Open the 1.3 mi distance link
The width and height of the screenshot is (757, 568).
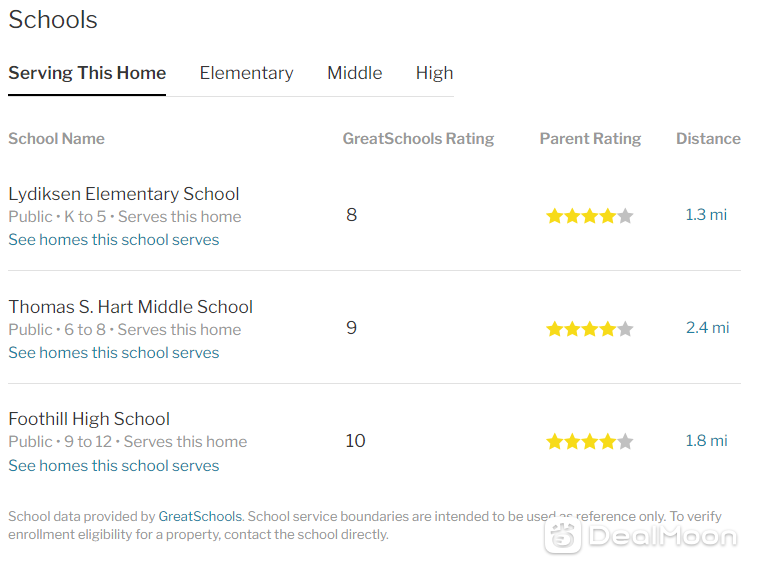(x=706, y=215)
